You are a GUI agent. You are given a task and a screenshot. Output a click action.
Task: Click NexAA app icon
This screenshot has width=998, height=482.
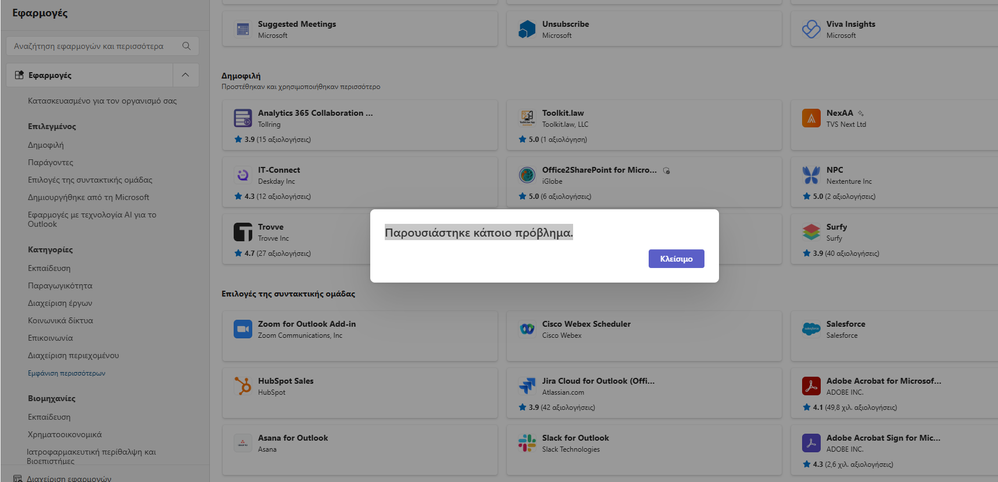point(811,118)
